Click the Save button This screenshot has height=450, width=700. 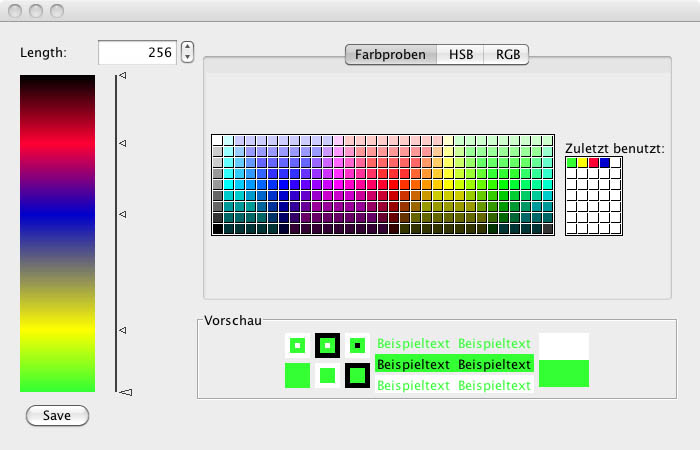[57, 415]
